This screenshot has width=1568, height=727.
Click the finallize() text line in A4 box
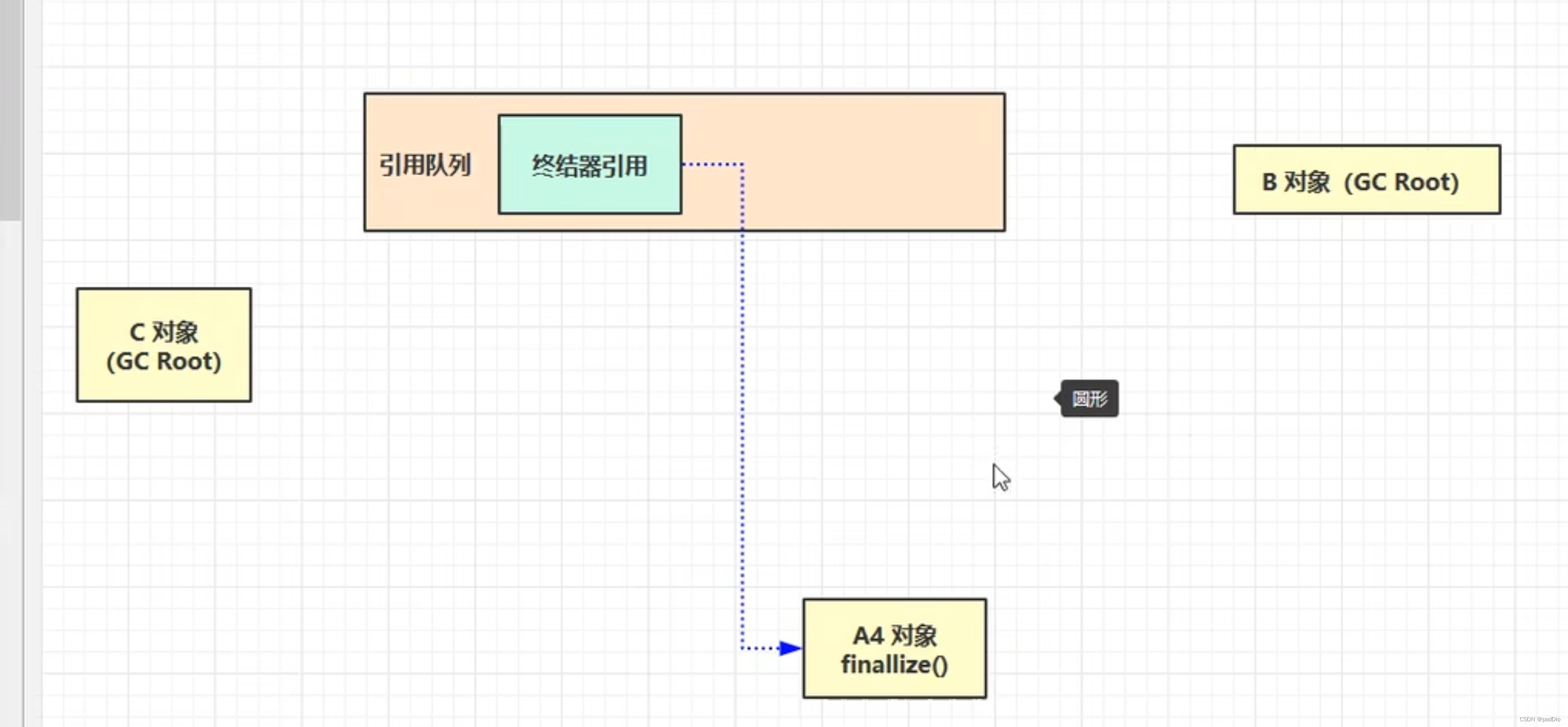point(894,664)
